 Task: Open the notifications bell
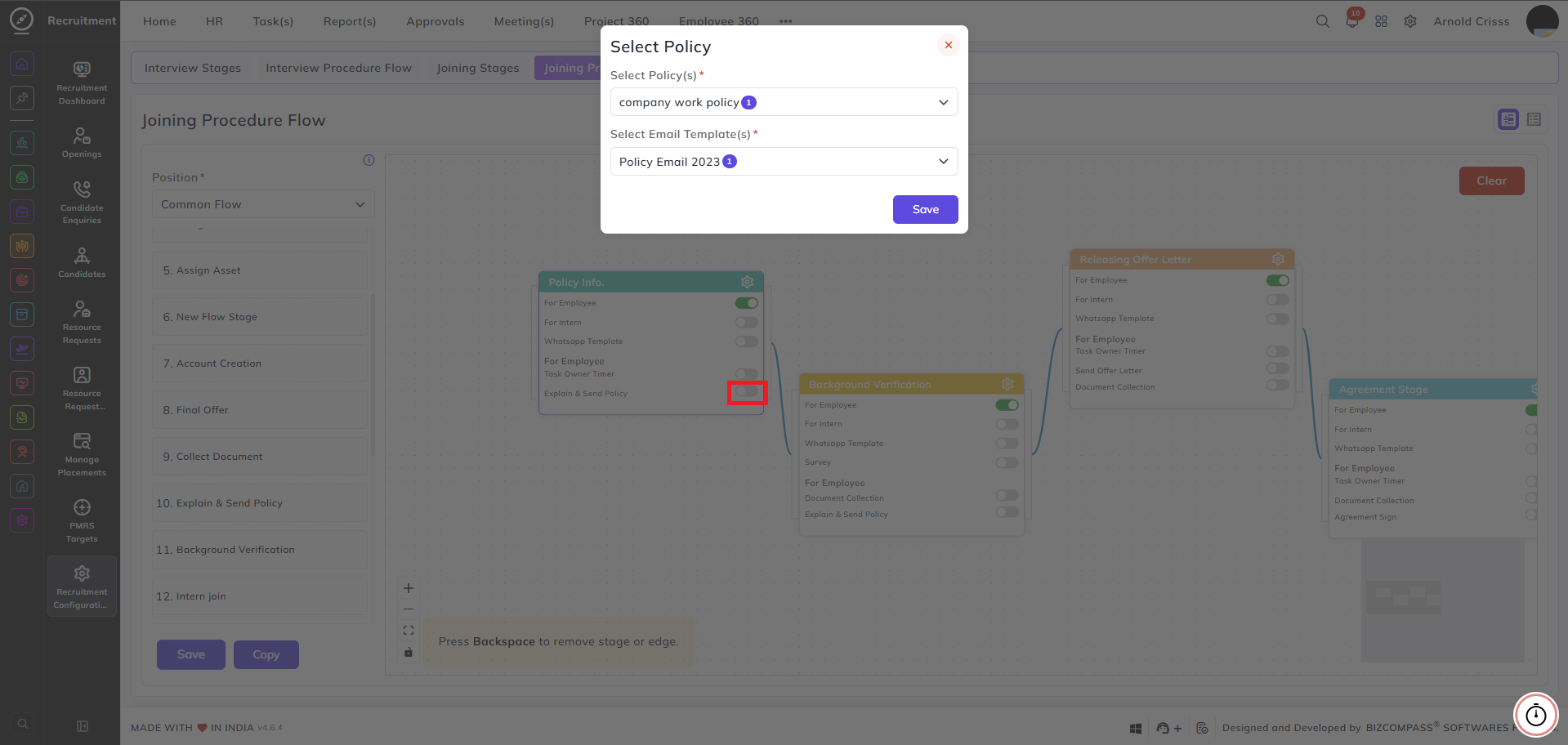(x=1352, y=21)
